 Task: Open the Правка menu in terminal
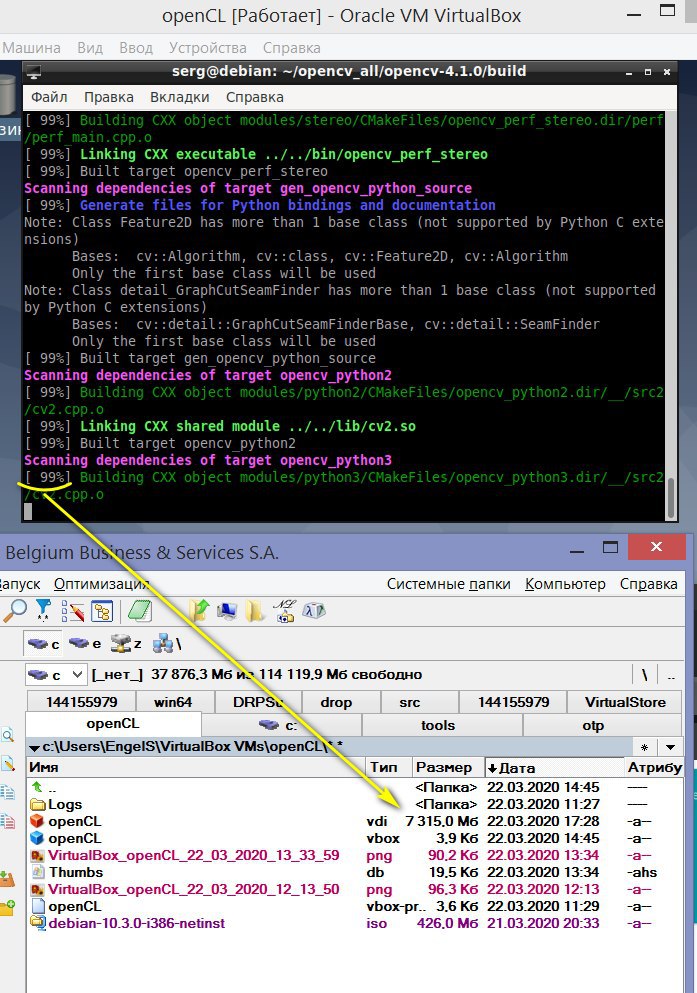coord(109,97)
